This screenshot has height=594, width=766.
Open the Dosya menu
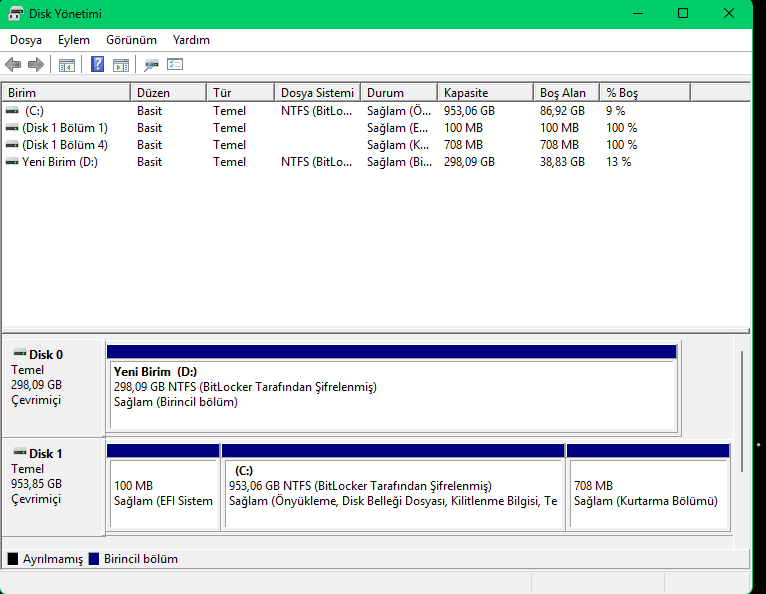click(x=26, y=40)
